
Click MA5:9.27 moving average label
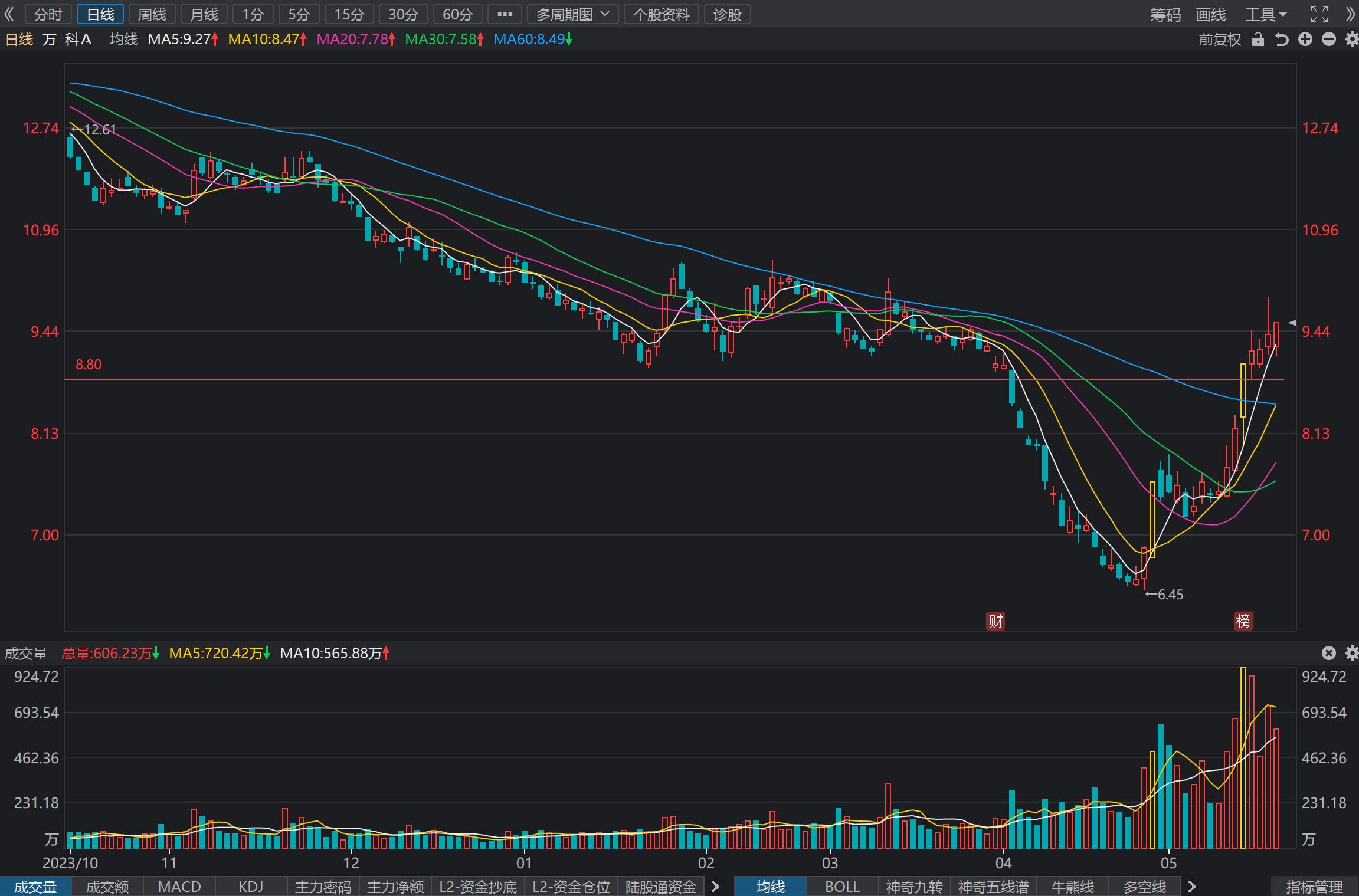pos(184,40)
